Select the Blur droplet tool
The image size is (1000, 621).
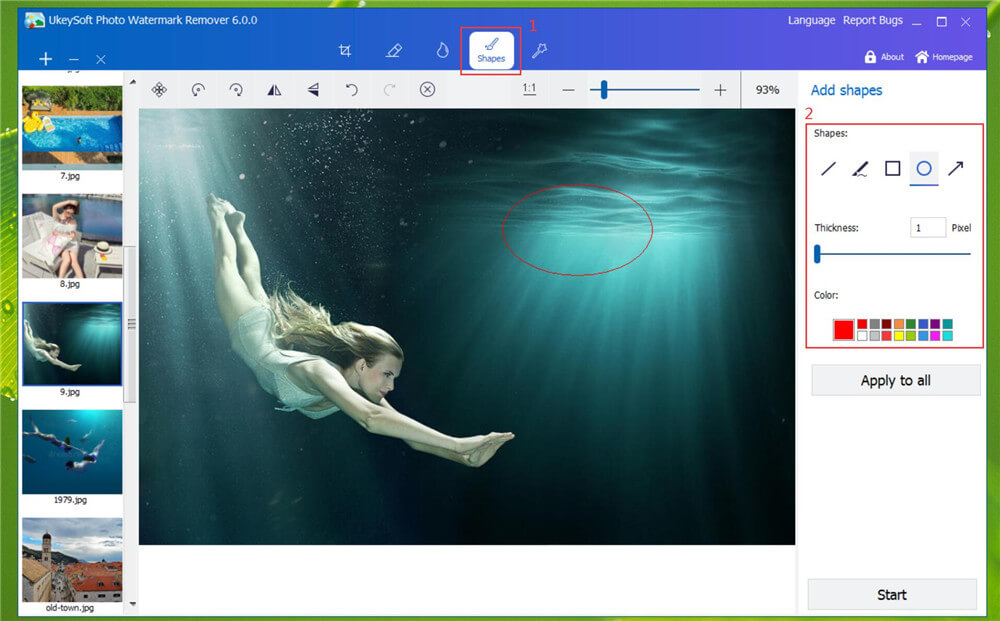(442, 49)
